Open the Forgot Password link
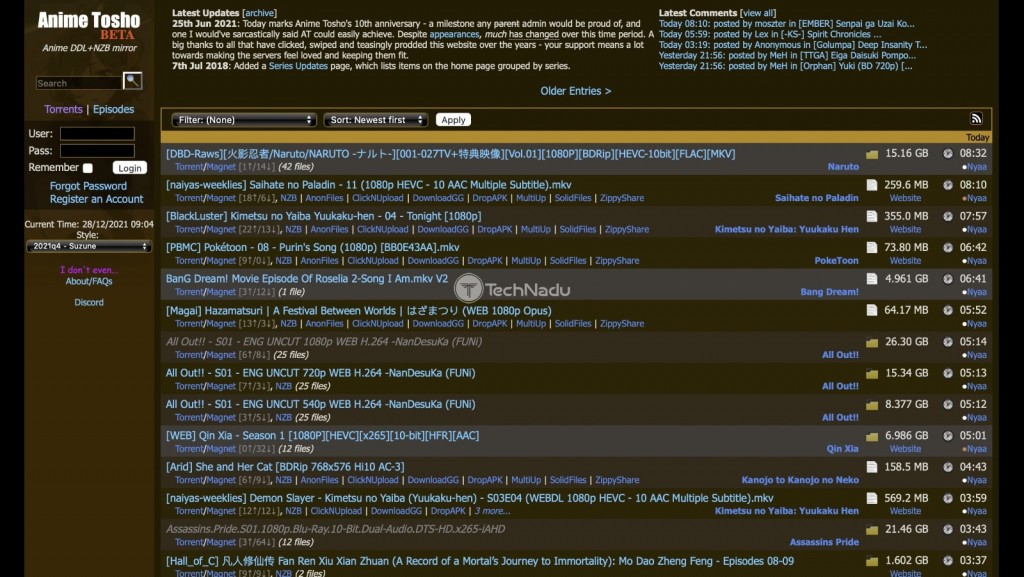This screenshot has width=1024, height=577. pos(88,186)
